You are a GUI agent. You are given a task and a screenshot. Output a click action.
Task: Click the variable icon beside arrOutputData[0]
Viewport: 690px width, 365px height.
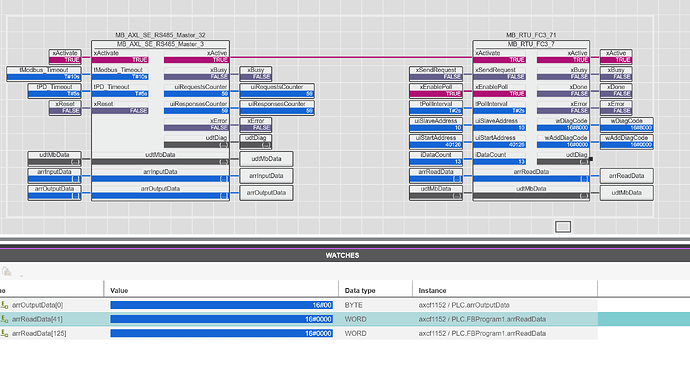[x=4, y=305]
